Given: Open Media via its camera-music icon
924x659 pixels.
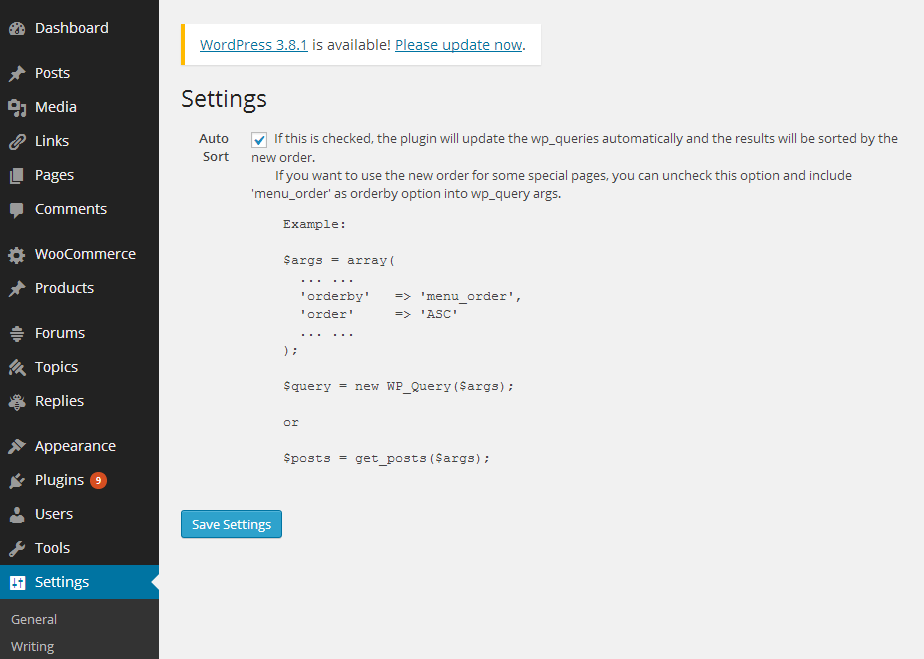Looking at the screenshot, I should point(17,107).
